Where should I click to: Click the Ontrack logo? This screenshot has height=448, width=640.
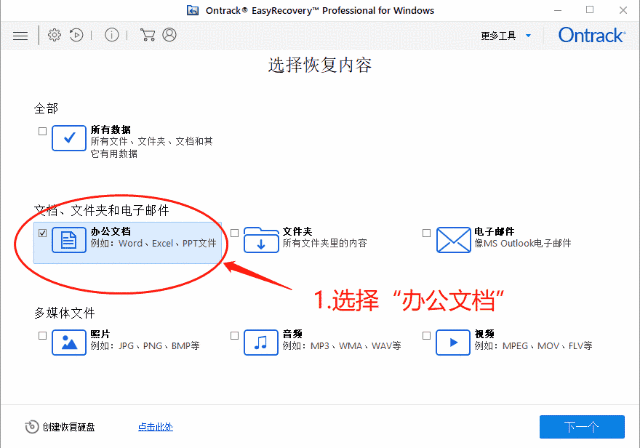tap(591, 35)
